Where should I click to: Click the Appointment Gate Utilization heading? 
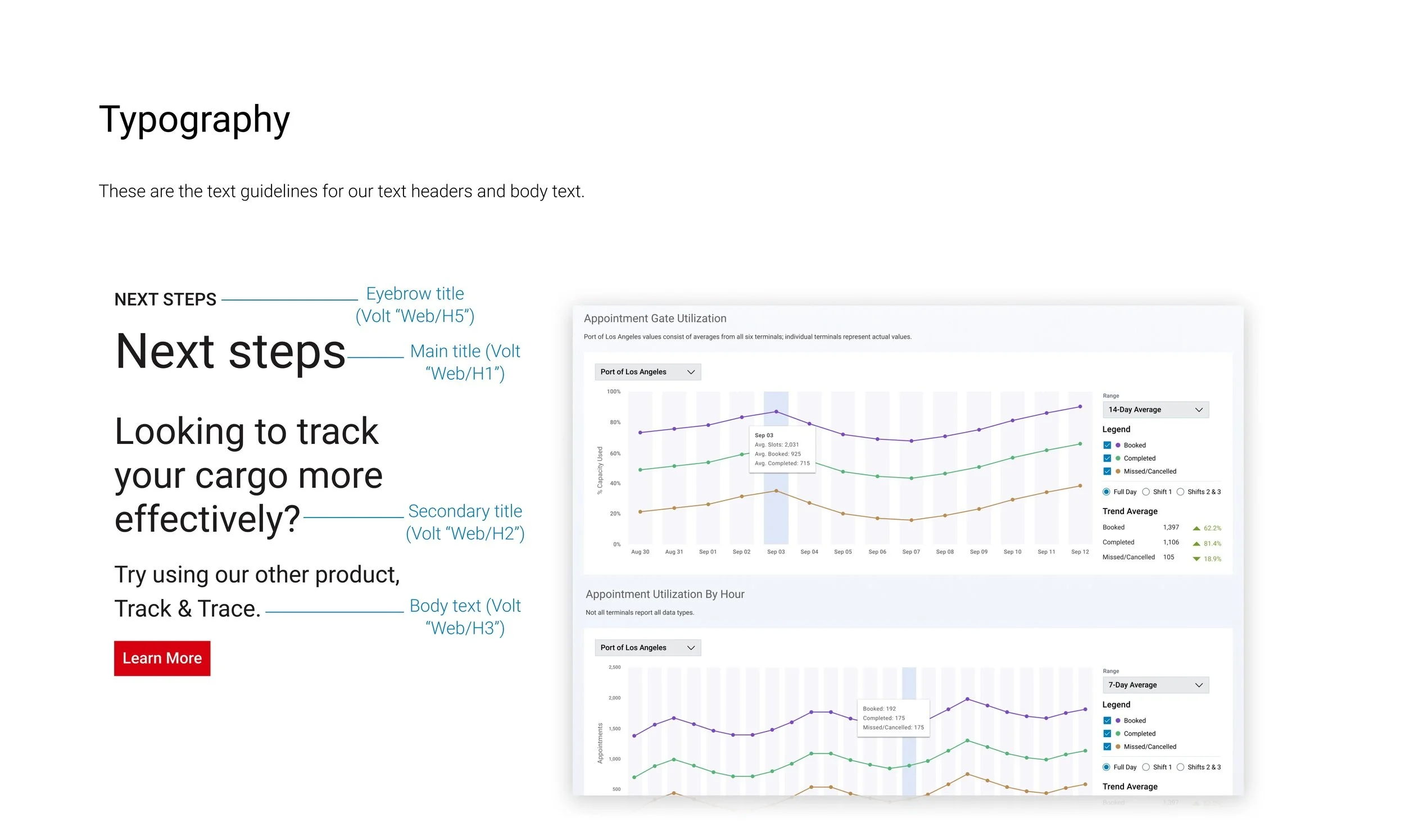pyautogui.click(x=655, y=318)
